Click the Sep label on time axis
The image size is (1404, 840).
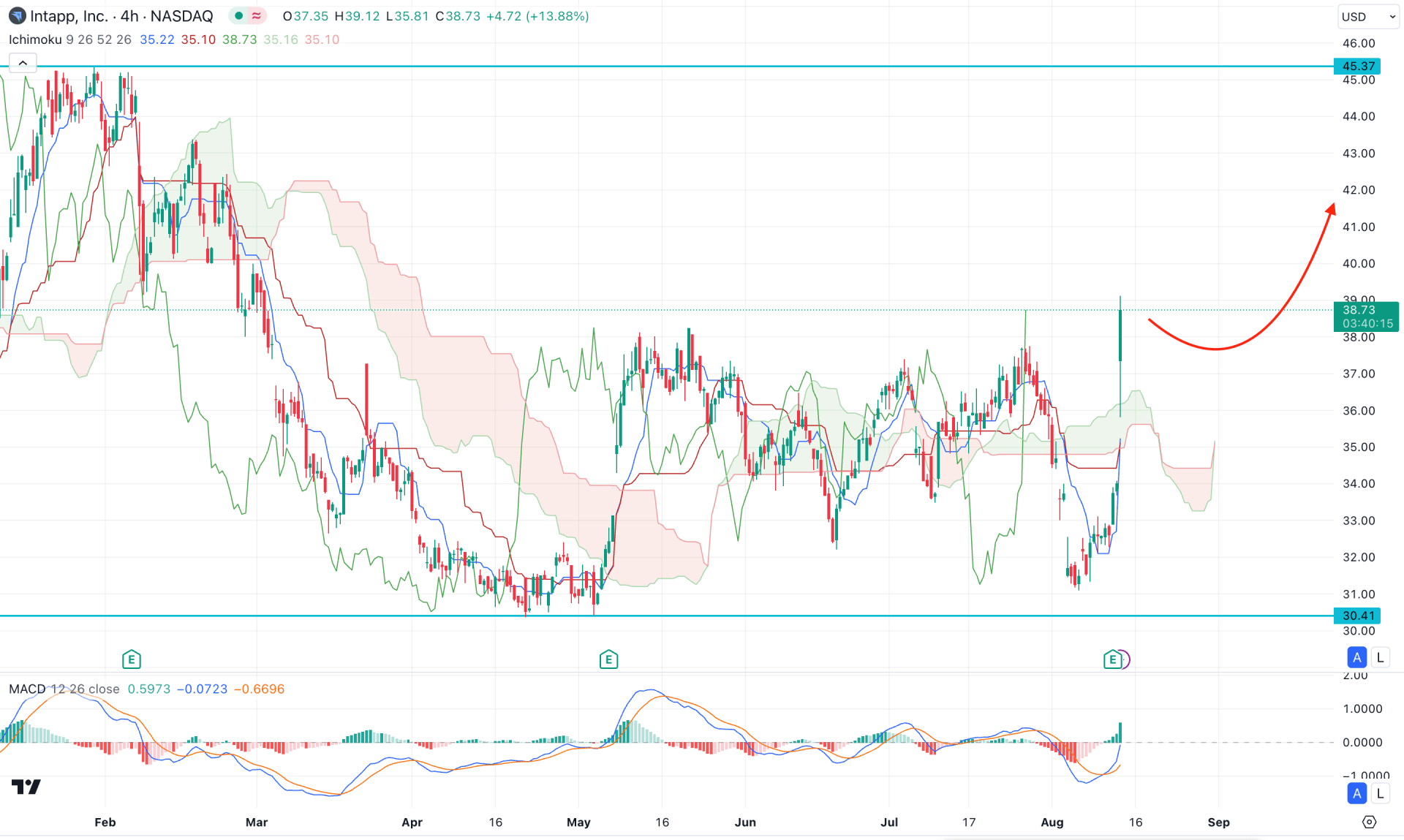[1218, 822]
